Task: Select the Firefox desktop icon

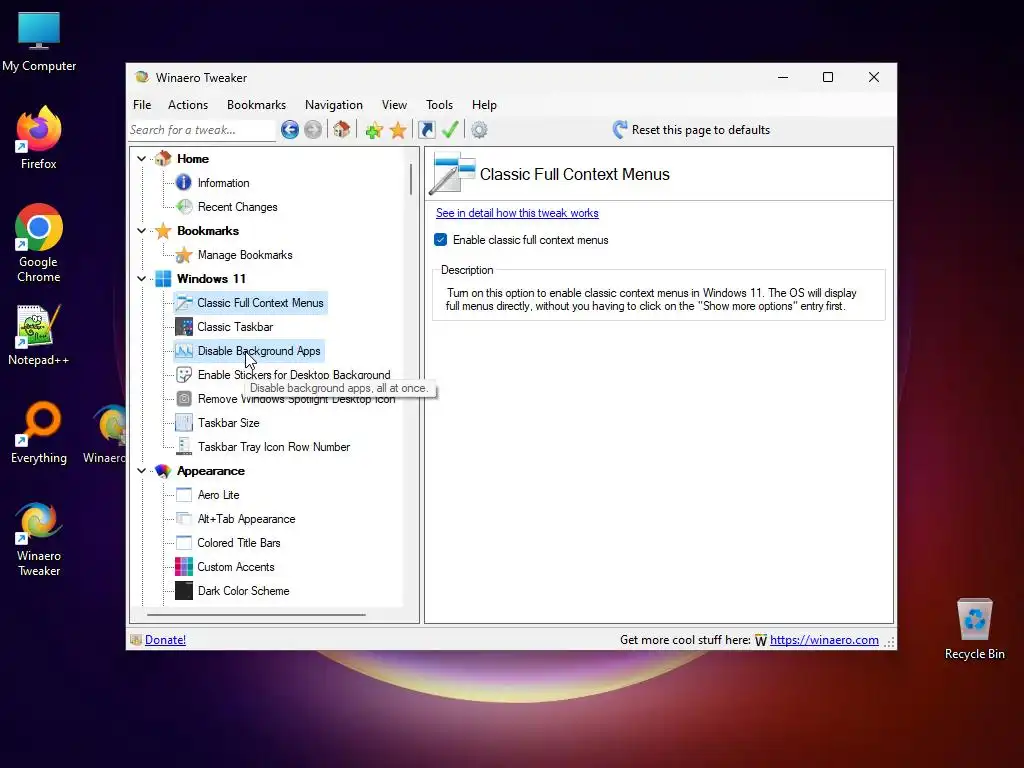Action: point(39,138)
